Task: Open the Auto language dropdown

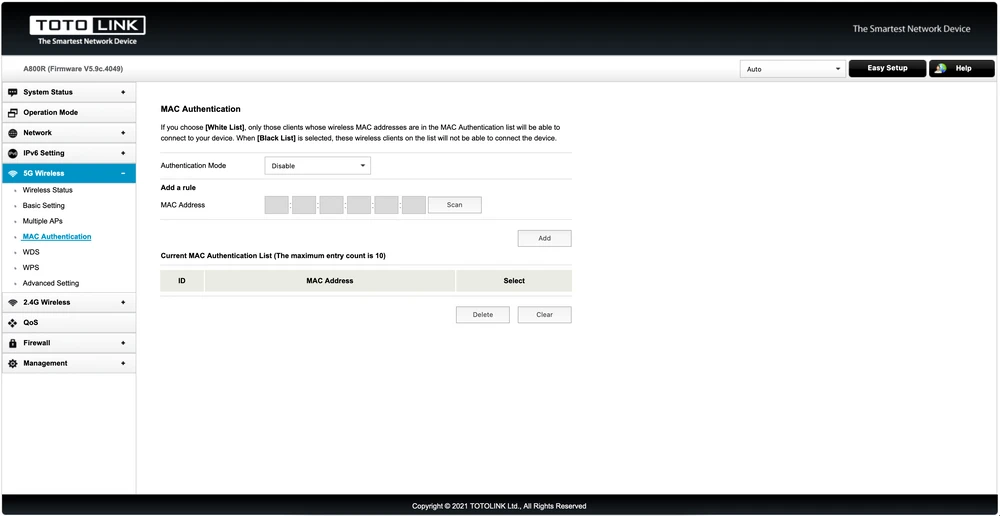Action: click(792, 69)
